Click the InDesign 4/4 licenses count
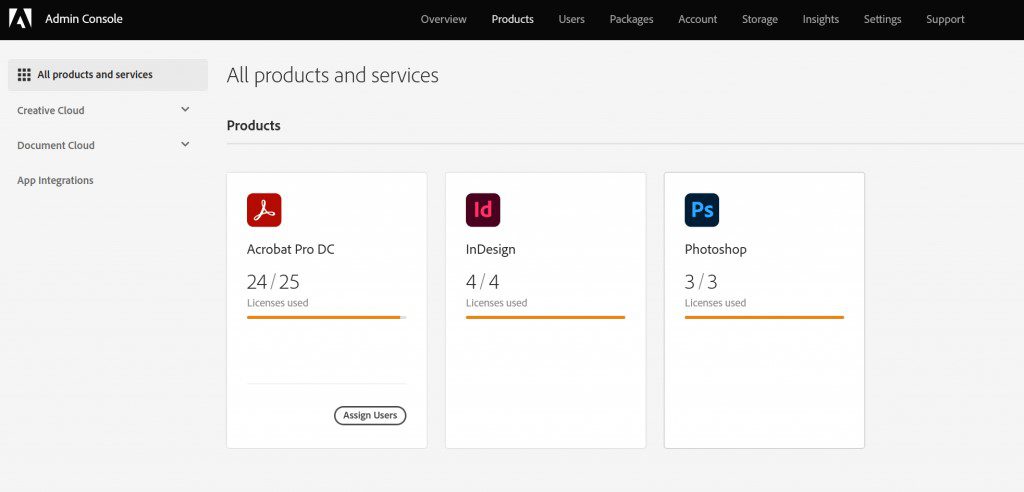The height and width of the screenshot is (492, 1024). click(482, 282)
